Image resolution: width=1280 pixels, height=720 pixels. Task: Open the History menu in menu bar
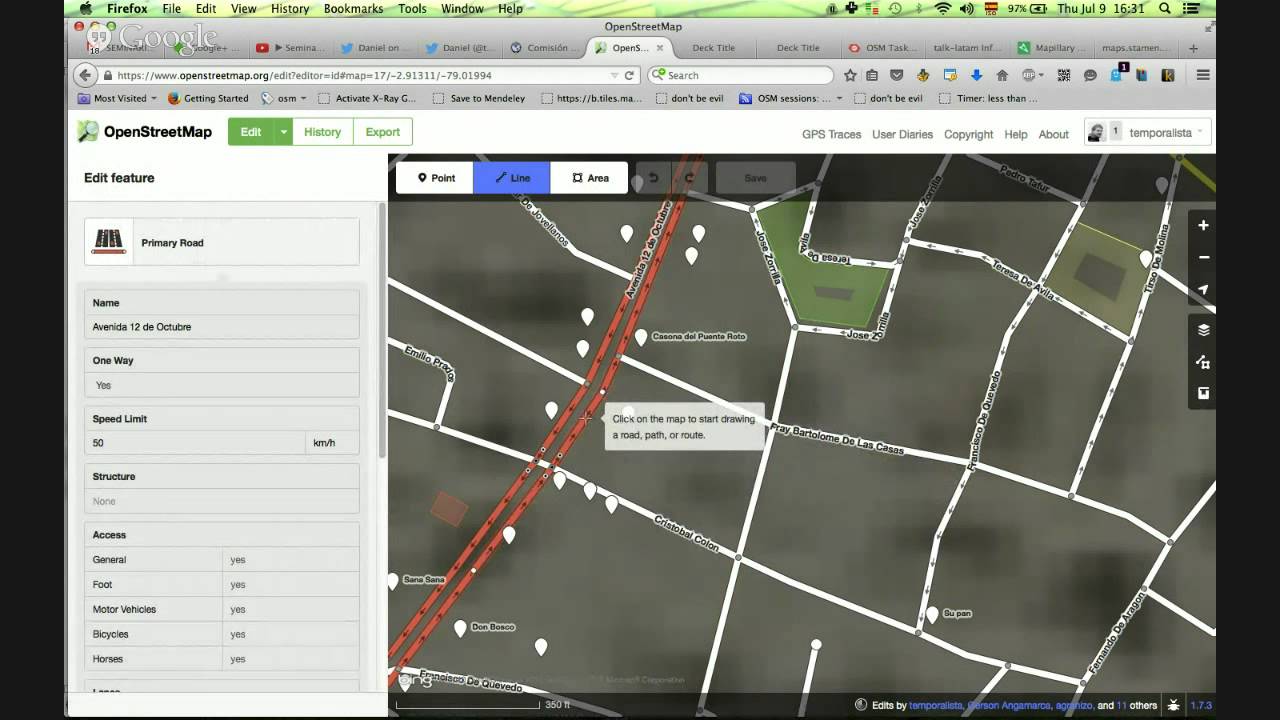click(x=290, y=8)
